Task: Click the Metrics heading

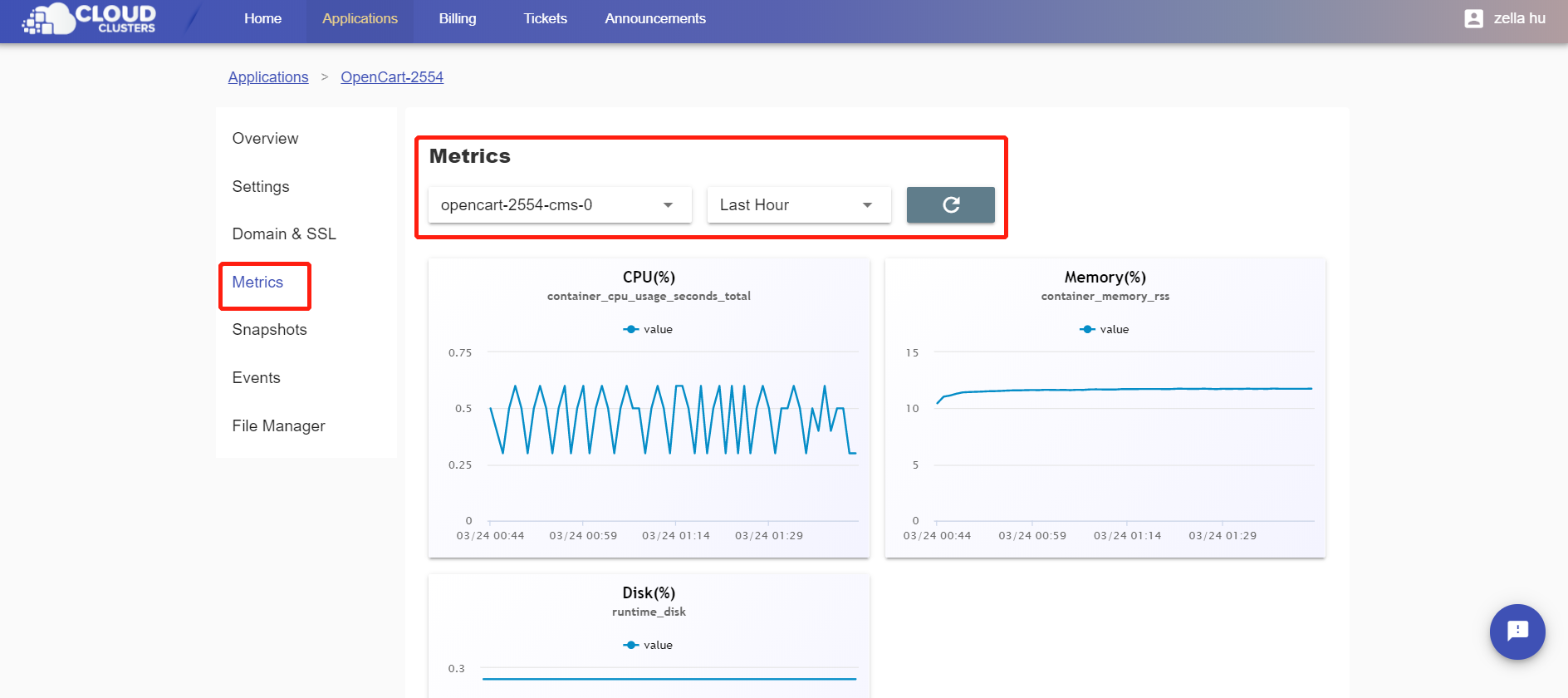Action: click(470, 156)
